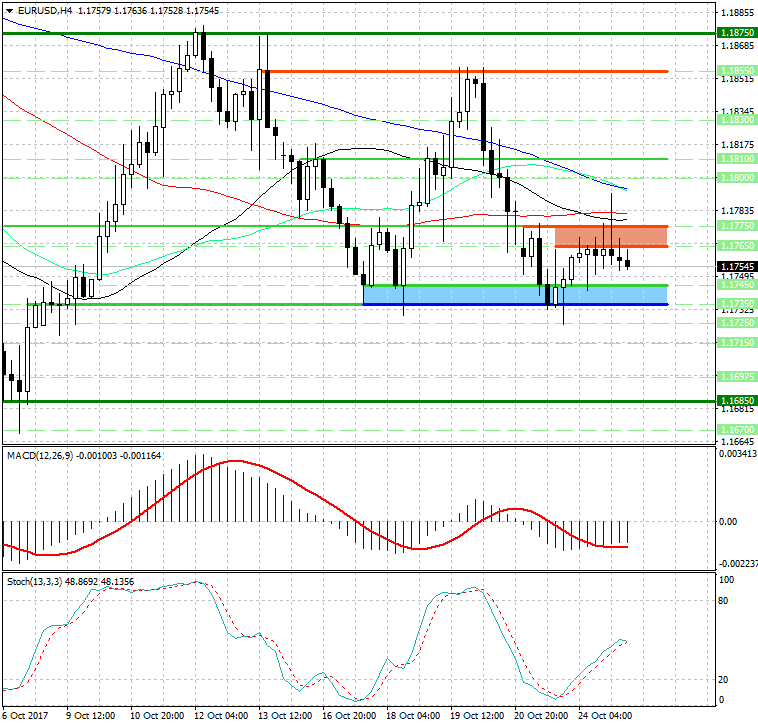Click the 1.18750 dark green price label
This screenshot has height=727, width=758.
(736, 33)
